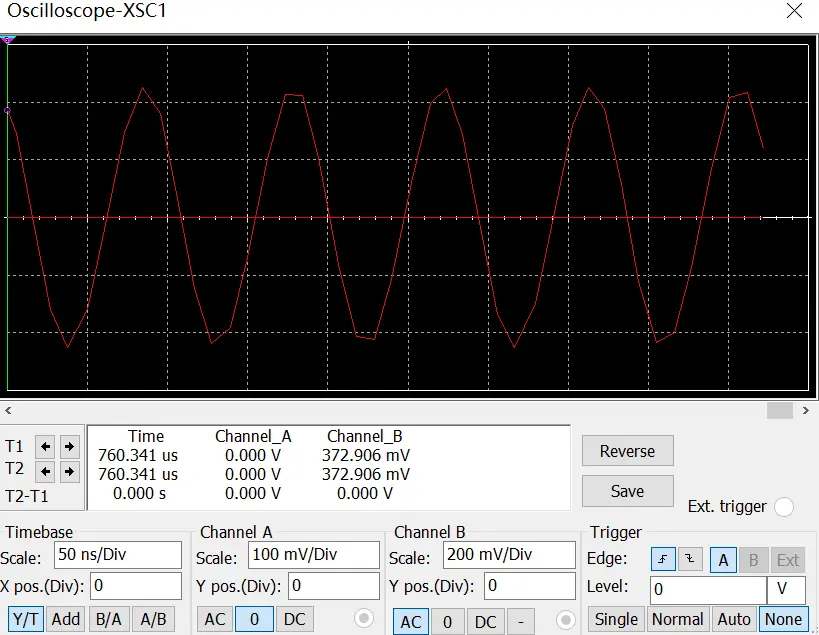Edit Channel B Y pos.(Div) field
The width and height of the screenshot is (819, 635).
[x=530, y=586]
